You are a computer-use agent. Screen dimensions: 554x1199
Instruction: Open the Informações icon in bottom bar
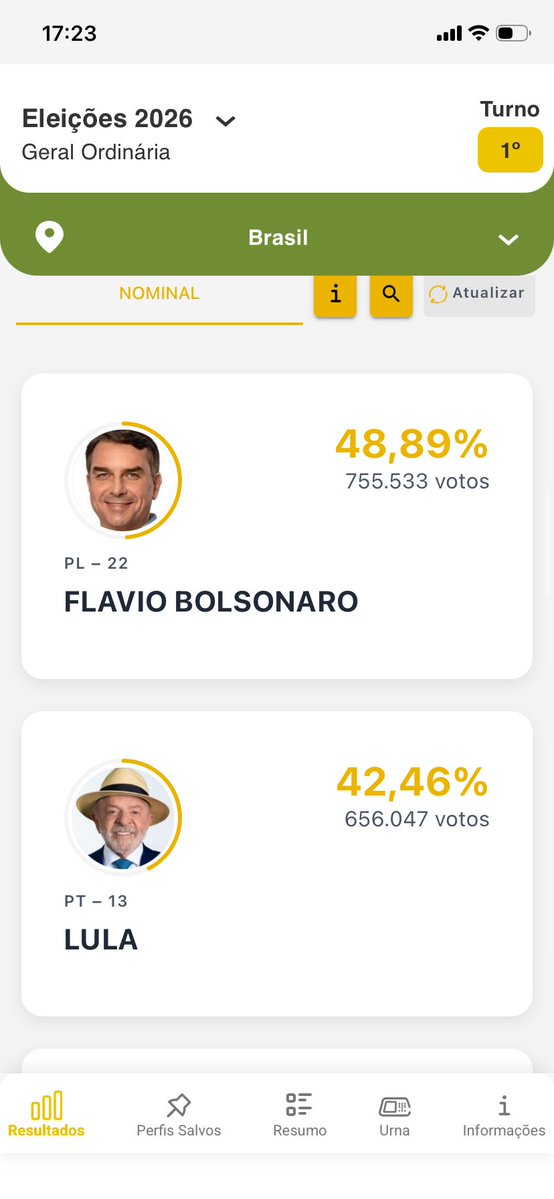503,1105
